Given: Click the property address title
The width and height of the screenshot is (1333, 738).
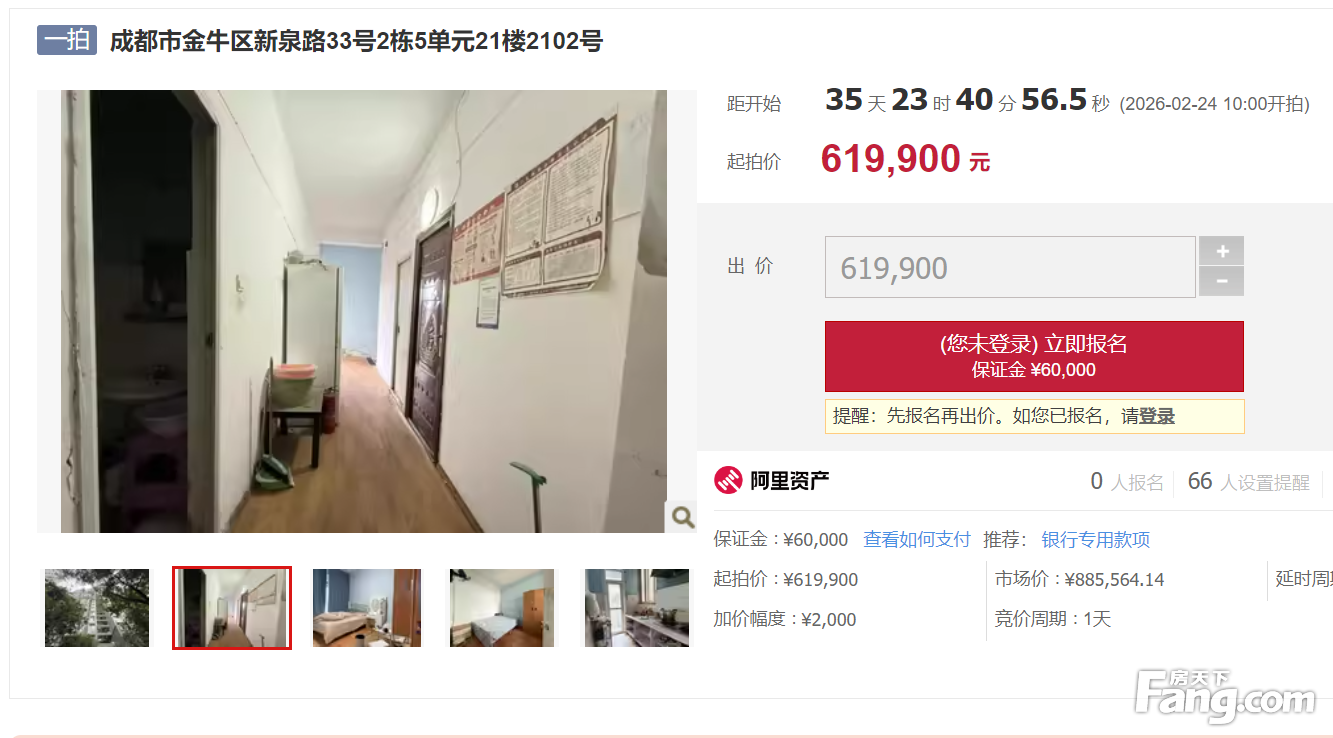Looking at the screenshot, I should (356, 41).
